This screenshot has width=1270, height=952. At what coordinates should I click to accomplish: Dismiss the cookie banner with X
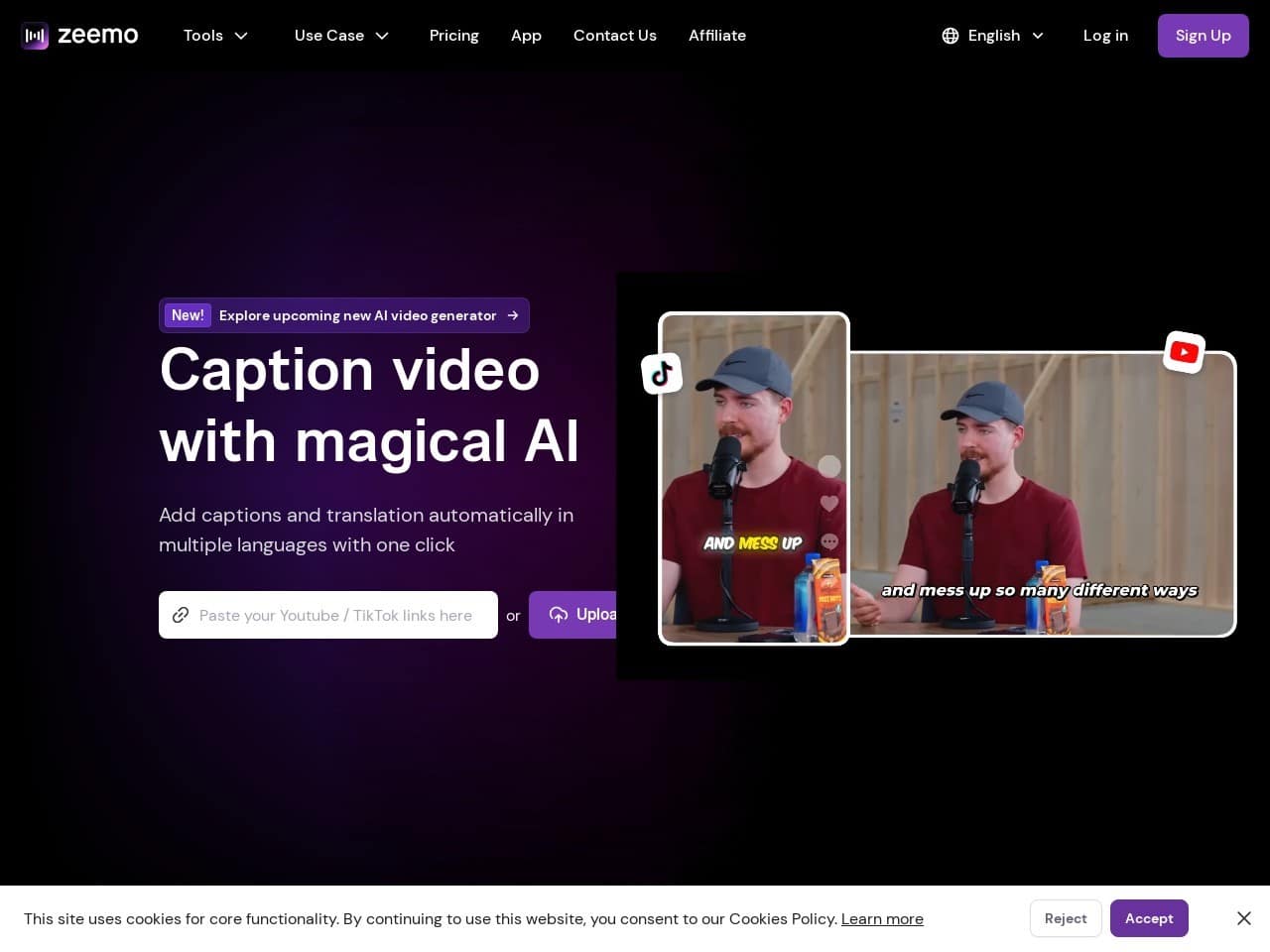1243,918
